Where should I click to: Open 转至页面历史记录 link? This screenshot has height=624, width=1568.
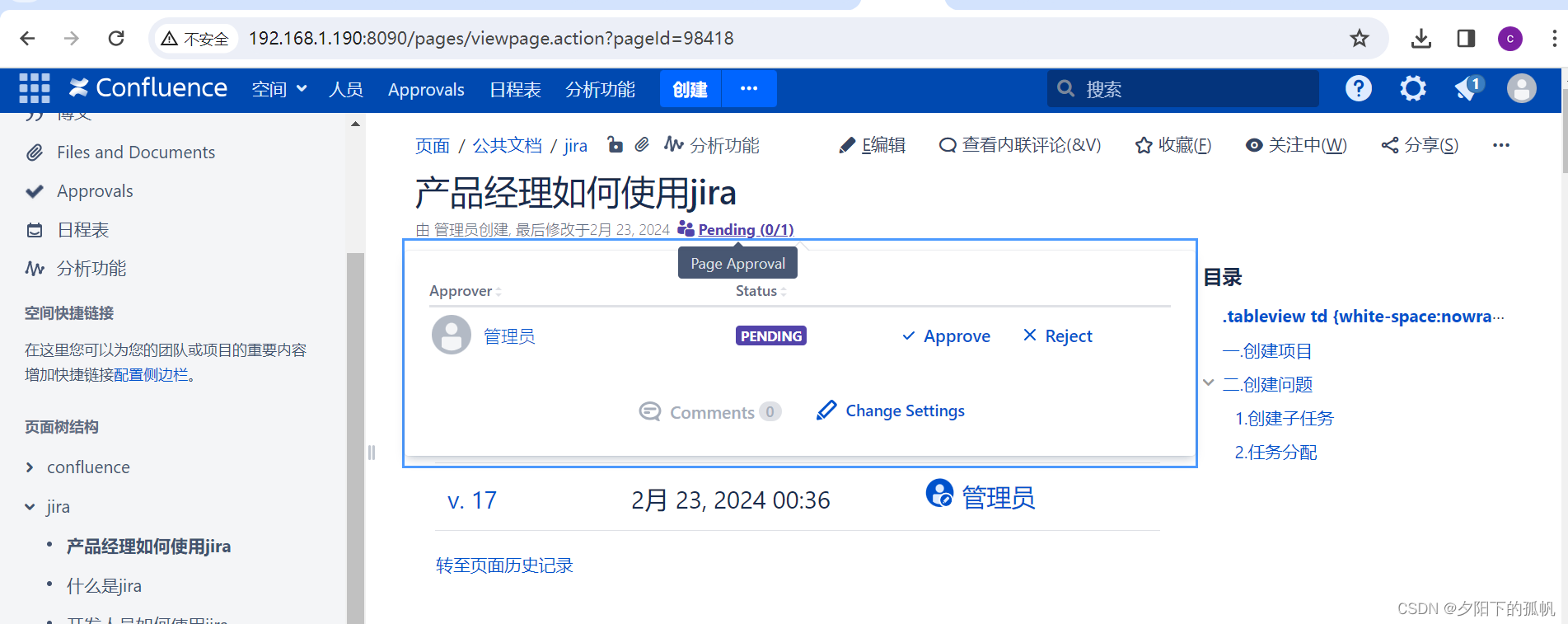coord(504,565)
